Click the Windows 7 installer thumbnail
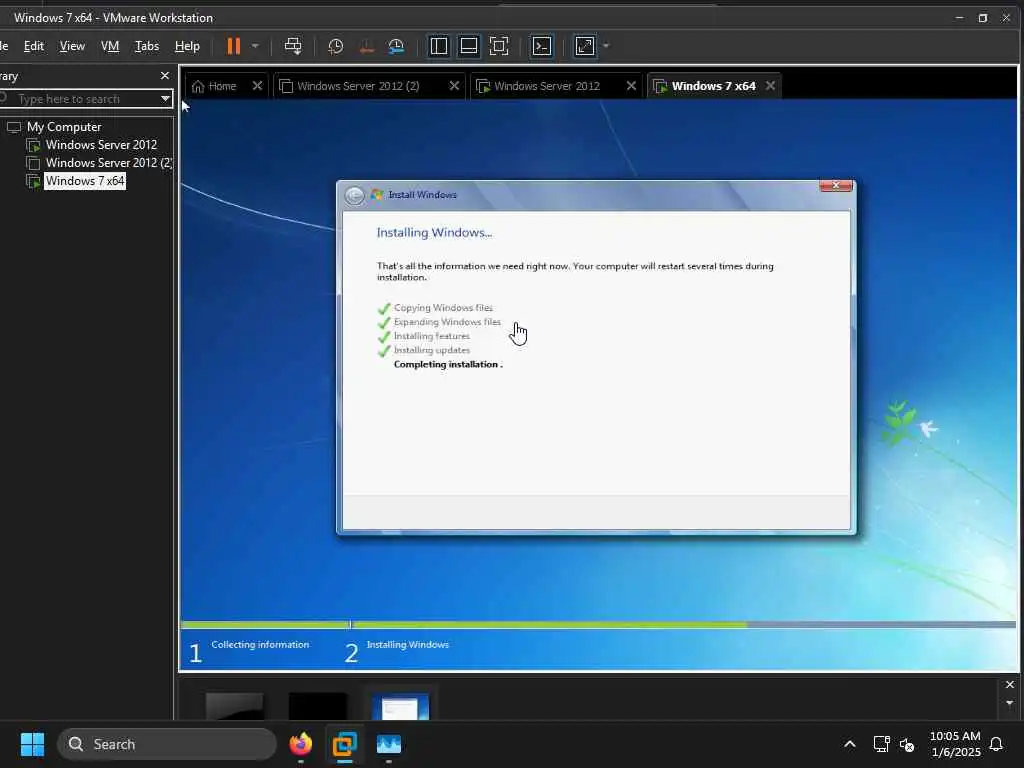1024x768 pixels. pos(400,707)
